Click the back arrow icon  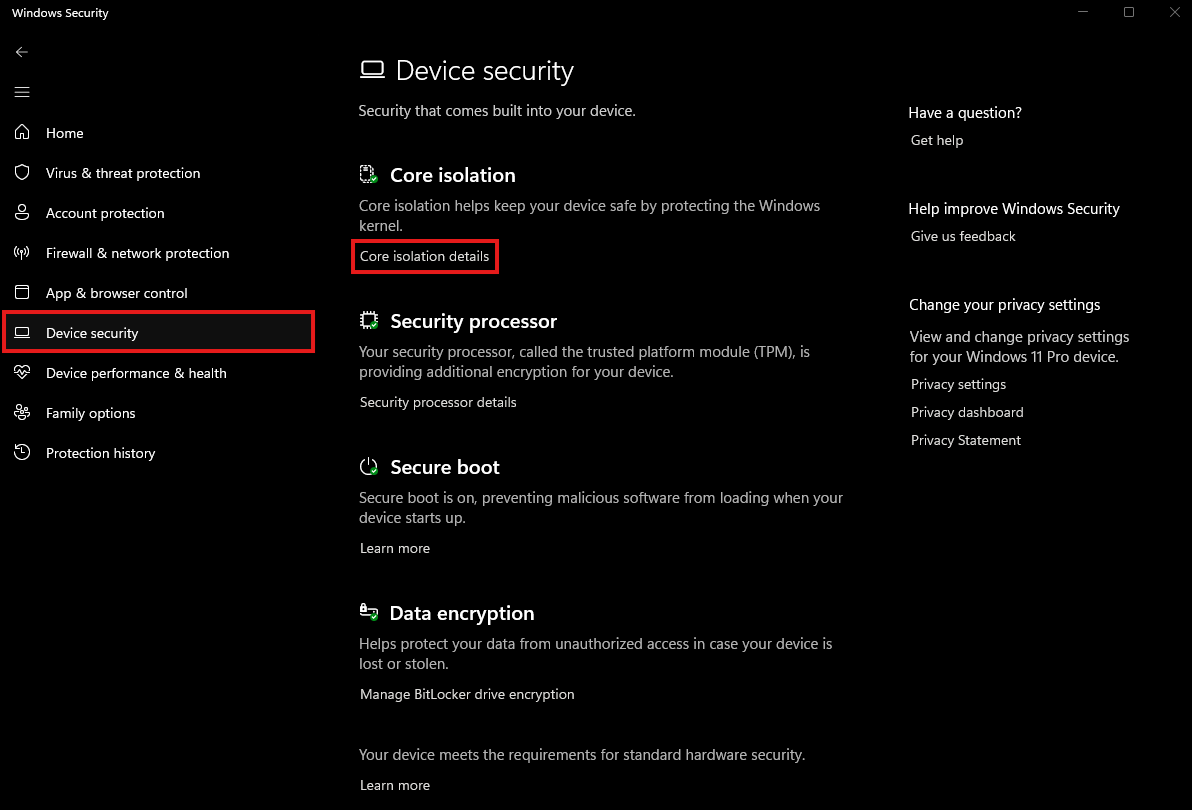pyautogui.click(x=22, y=52)
